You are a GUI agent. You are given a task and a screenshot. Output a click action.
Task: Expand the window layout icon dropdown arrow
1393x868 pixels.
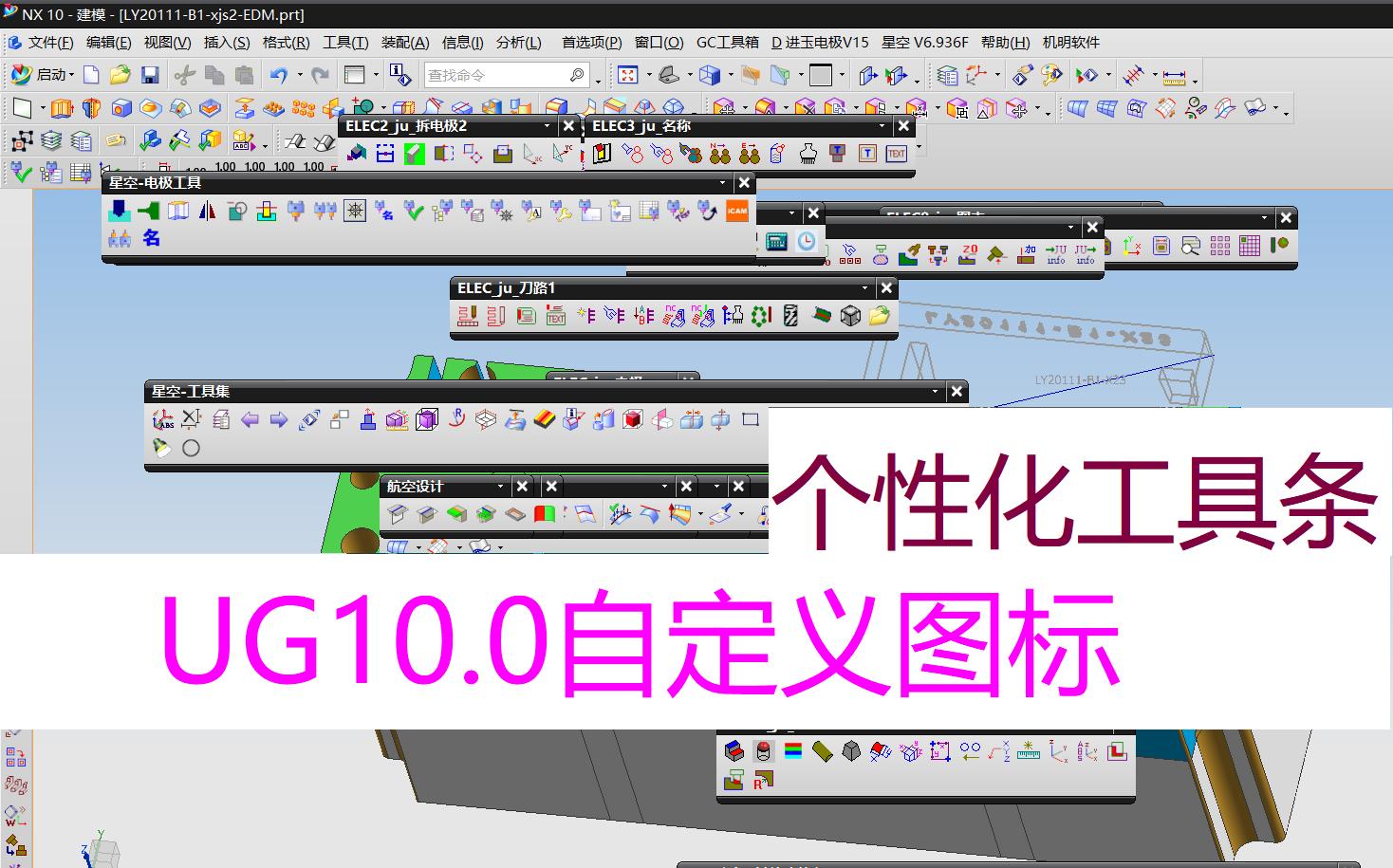pyautogui.click(x=376, y=75)
